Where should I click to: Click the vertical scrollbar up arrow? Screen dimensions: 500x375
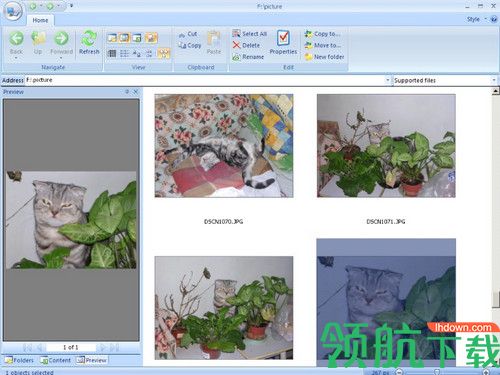[x=496, y=90]
